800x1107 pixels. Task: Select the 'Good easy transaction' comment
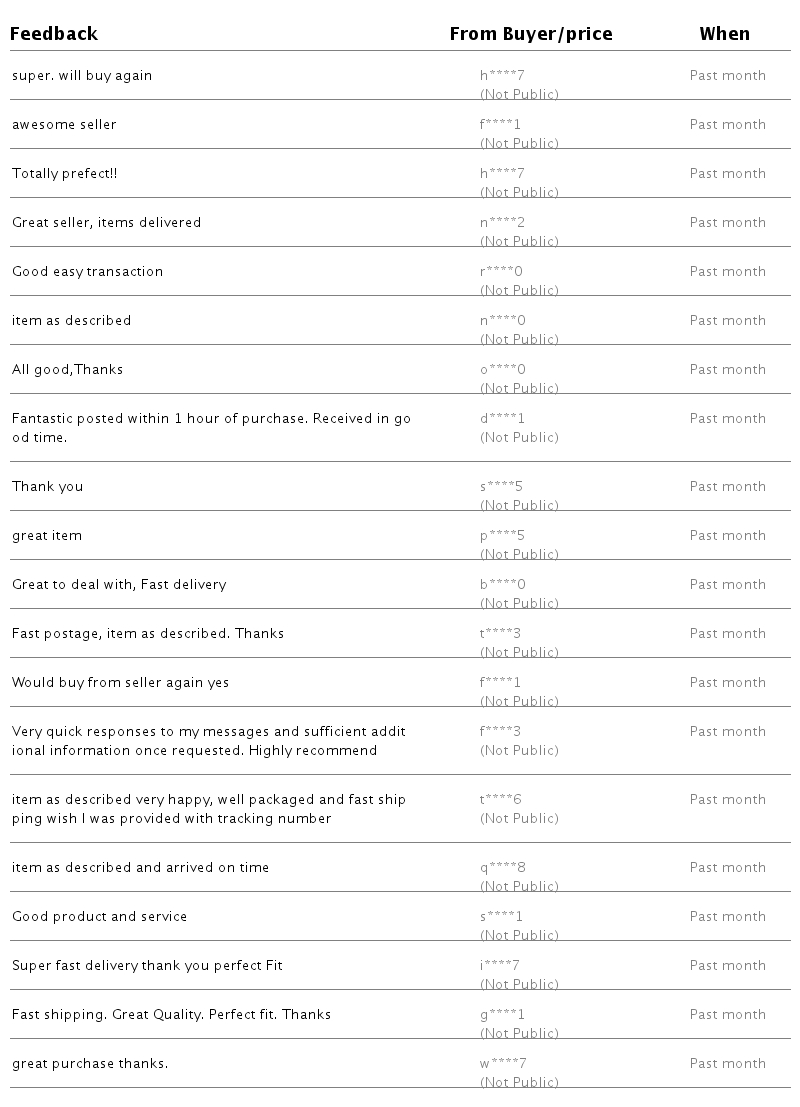[x=88, y=272]
